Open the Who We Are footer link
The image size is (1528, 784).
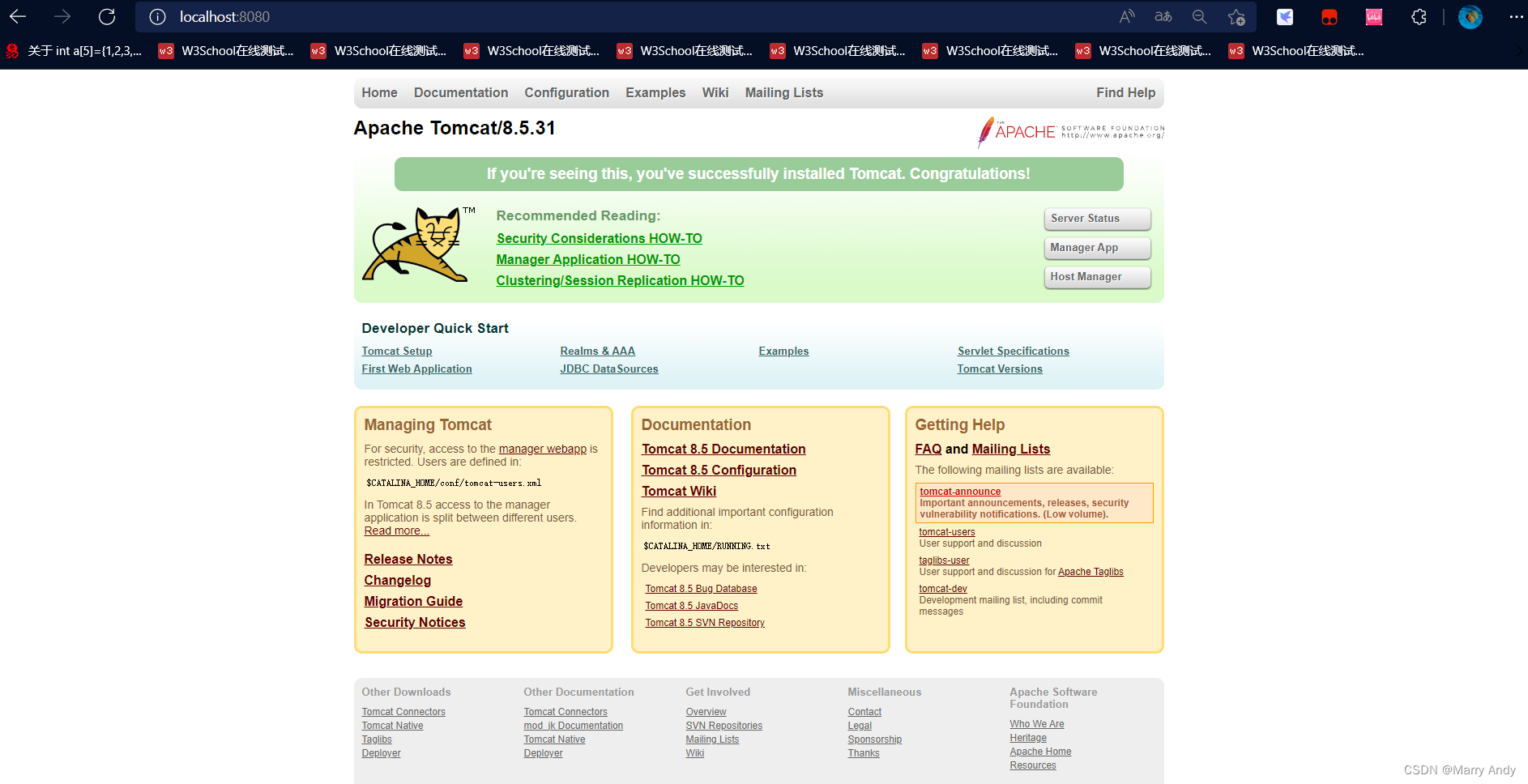(1037, 725)
